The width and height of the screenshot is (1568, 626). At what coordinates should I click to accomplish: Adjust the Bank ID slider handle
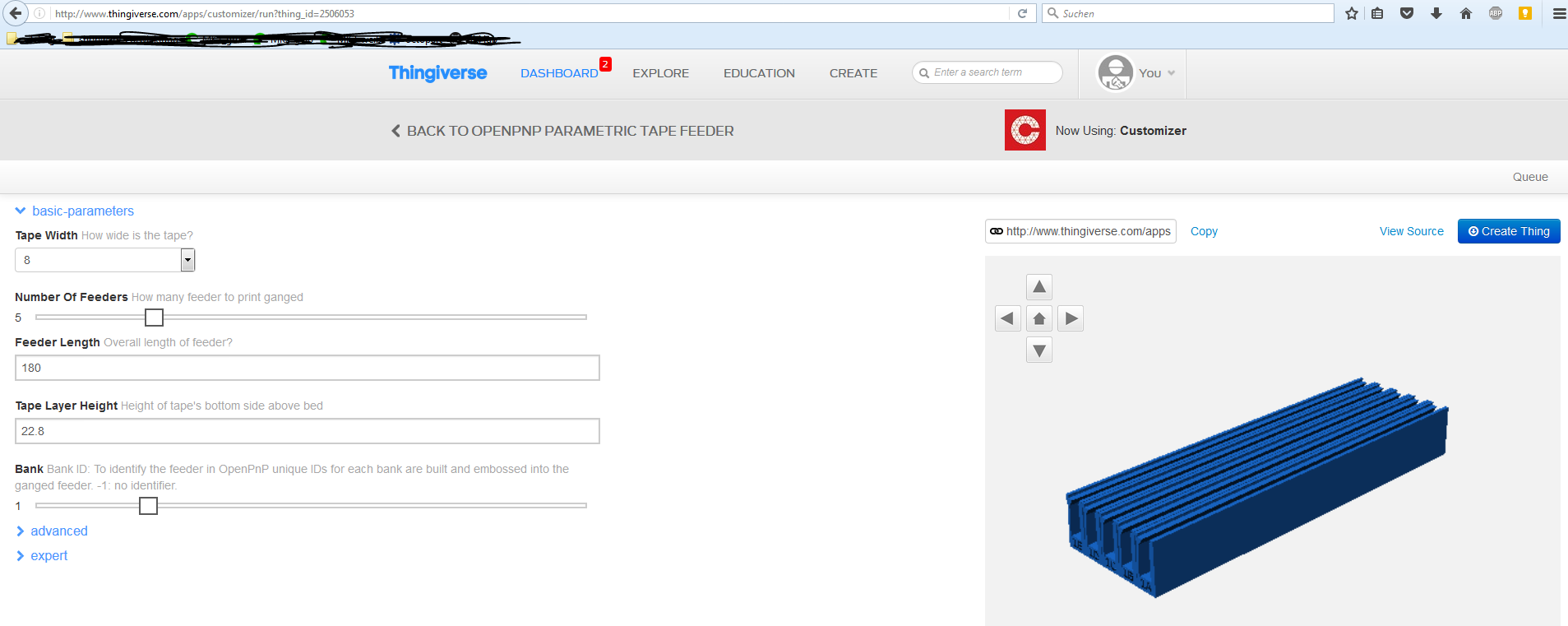pos(148,506)
